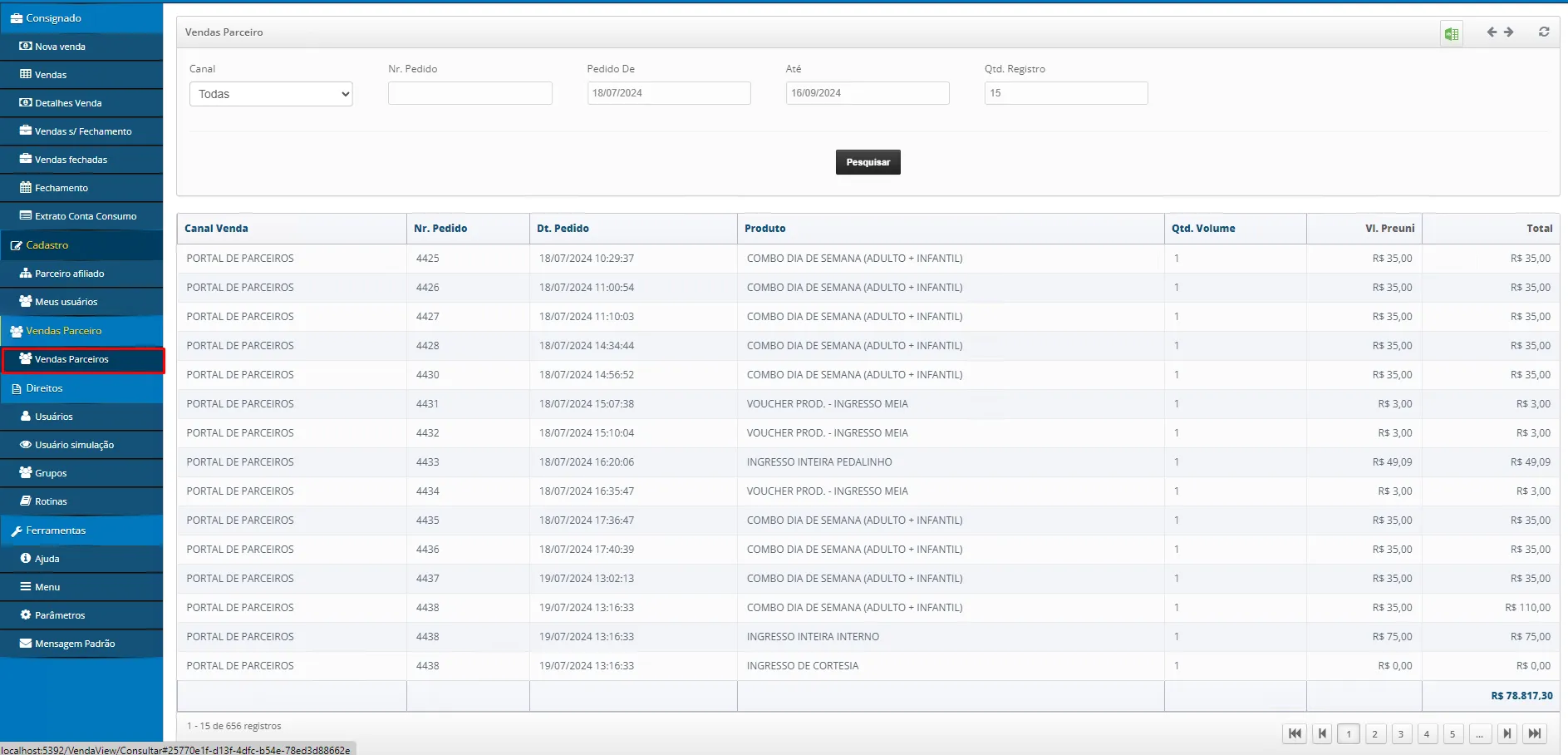Click the forward arrow icon

pos(1509,32)
